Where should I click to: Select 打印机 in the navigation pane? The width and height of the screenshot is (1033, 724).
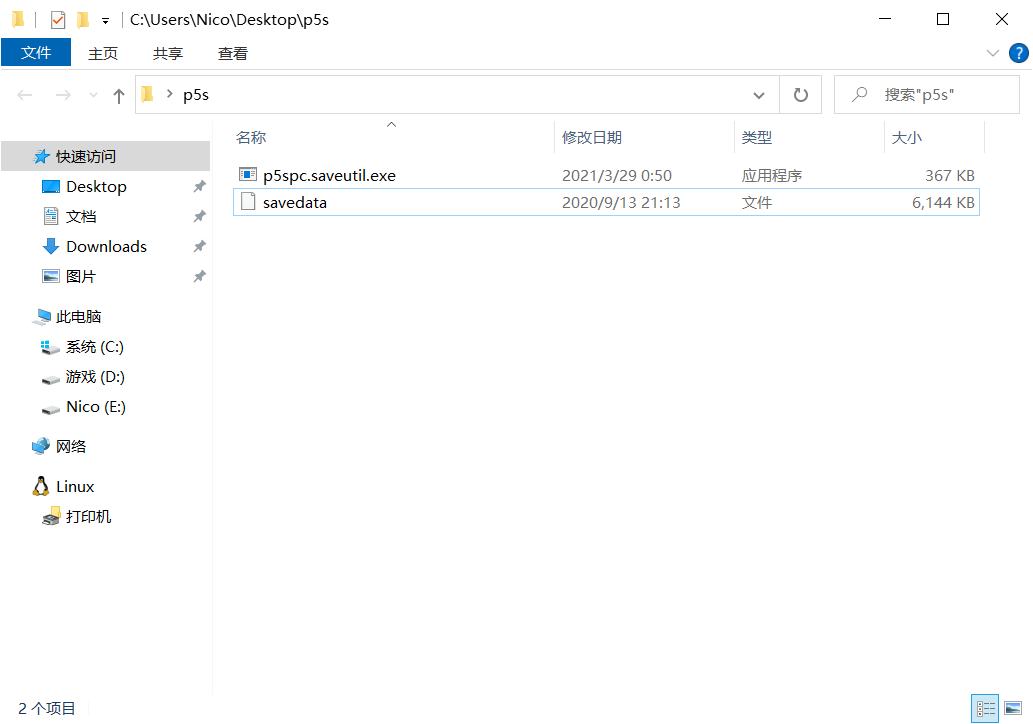point(88,516)
